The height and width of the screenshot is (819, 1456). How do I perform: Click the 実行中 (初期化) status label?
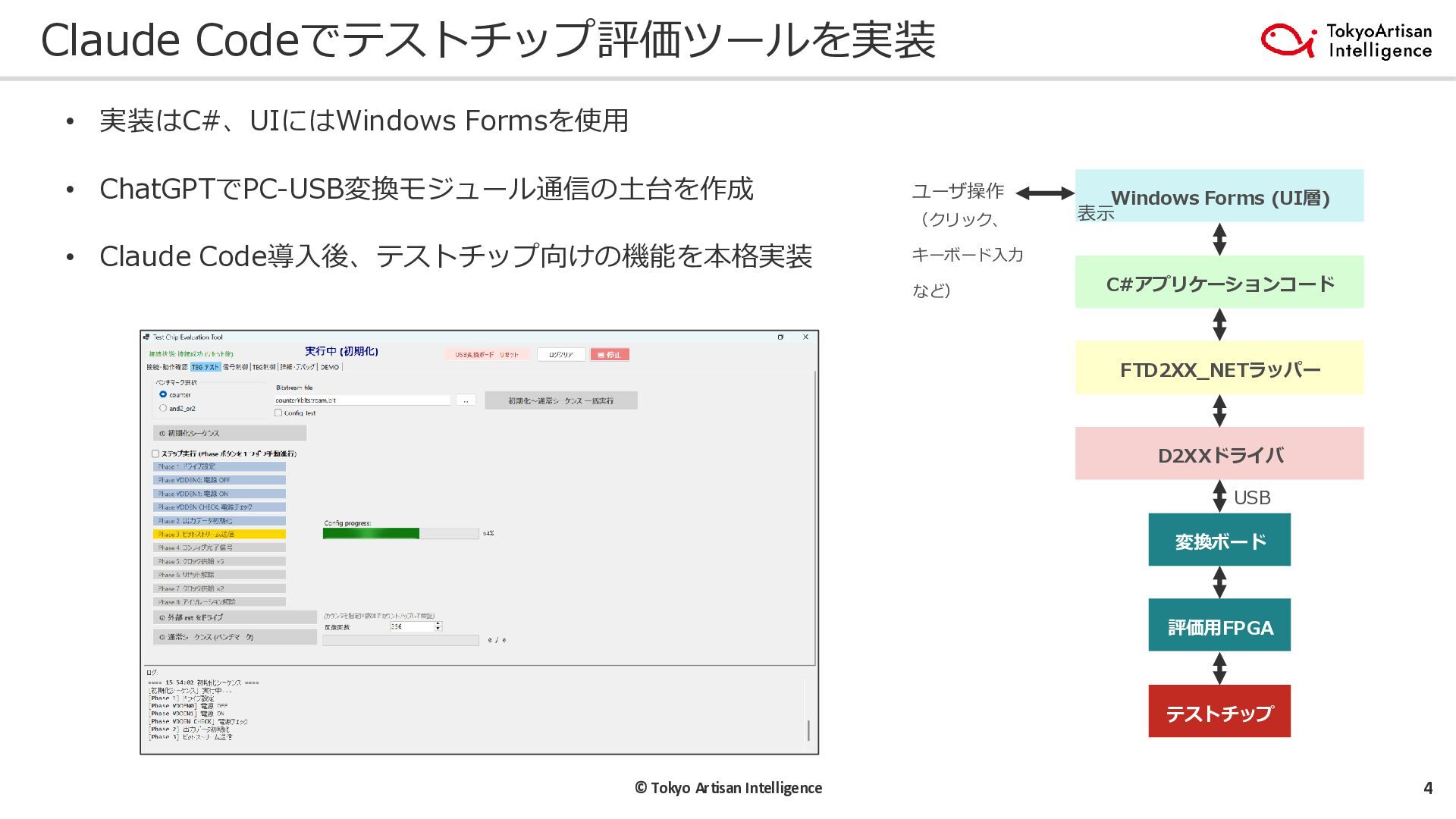tap(341, 351)
